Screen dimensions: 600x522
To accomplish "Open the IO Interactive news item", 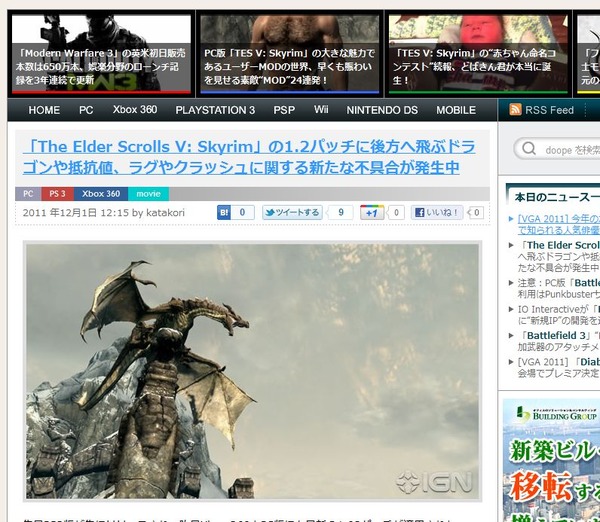I will click(x=558, y=315).
